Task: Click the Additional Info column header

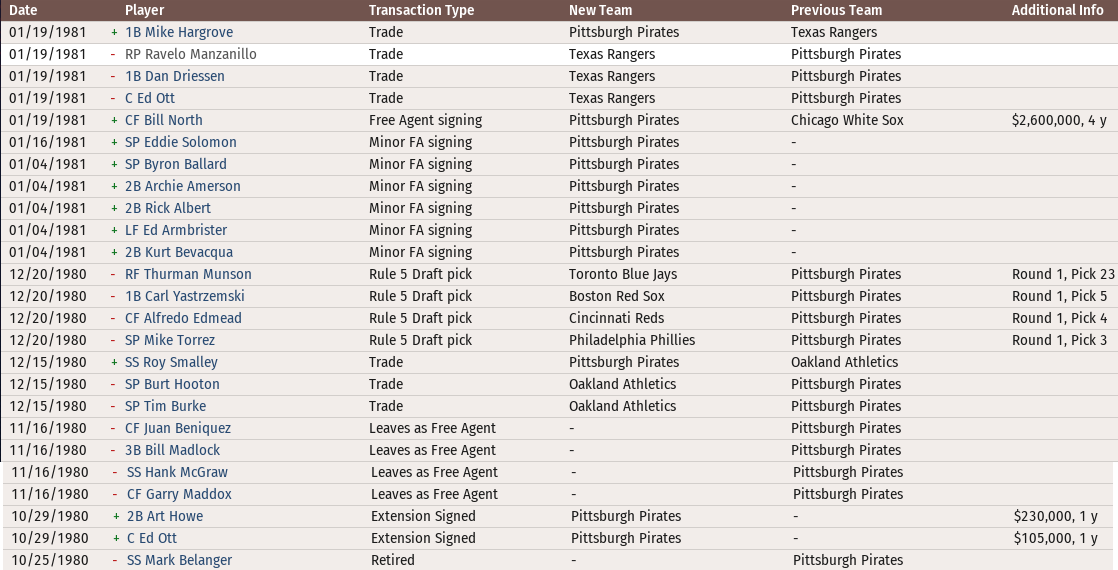Action: tap(1057, 10)
